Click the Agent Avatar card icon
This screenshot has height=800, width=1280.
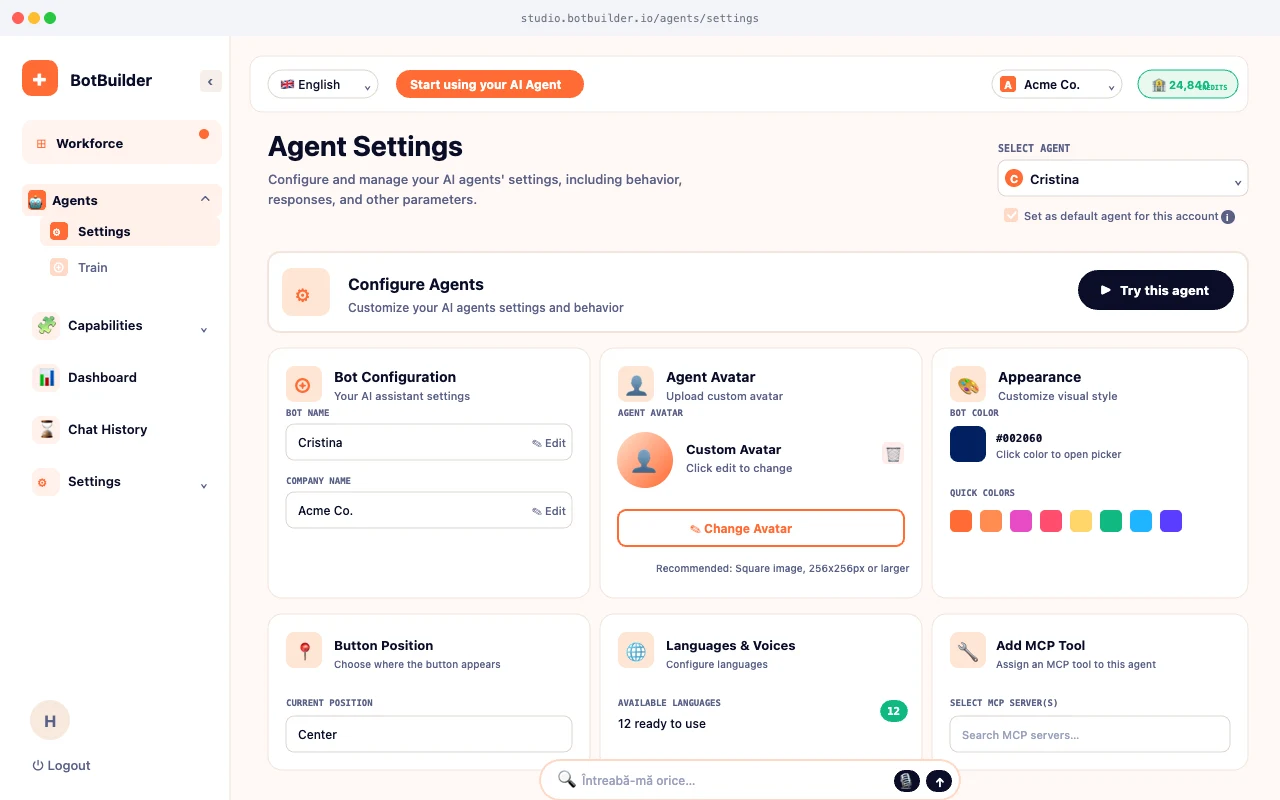tap(636, 384)
